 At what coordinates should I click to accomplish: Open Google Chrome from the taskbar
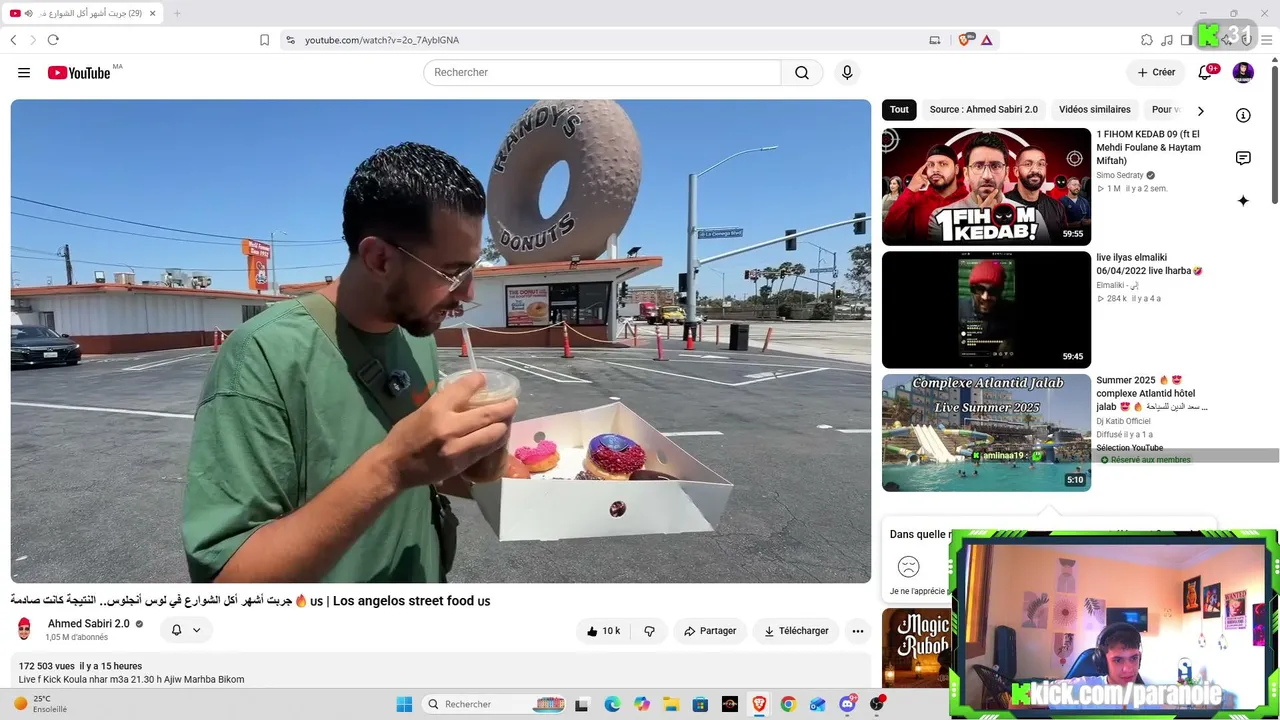[x=788, y=704]
